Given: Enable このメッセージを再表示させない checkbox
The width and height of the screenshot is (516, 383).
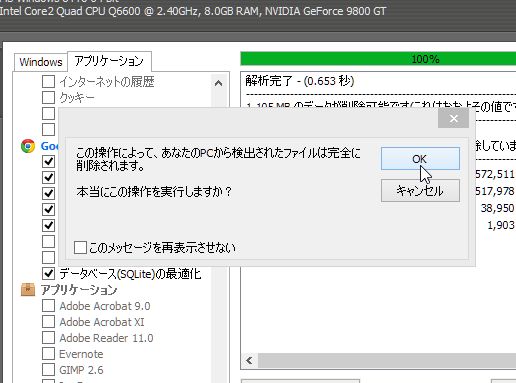Looking at the screenshot, I should coord(80,248).
